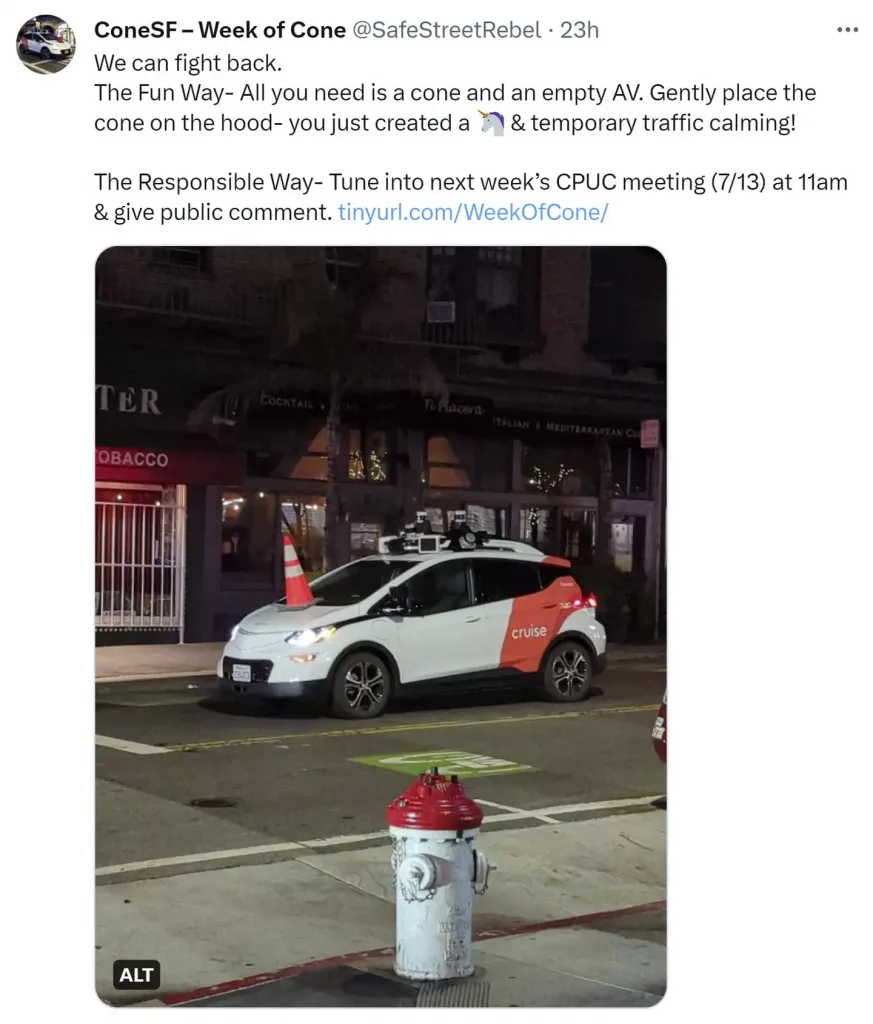This screenshot has height=1024, width=873.
Task: Select the "We can fight back." text line
Action: click(x=188, y=63)
